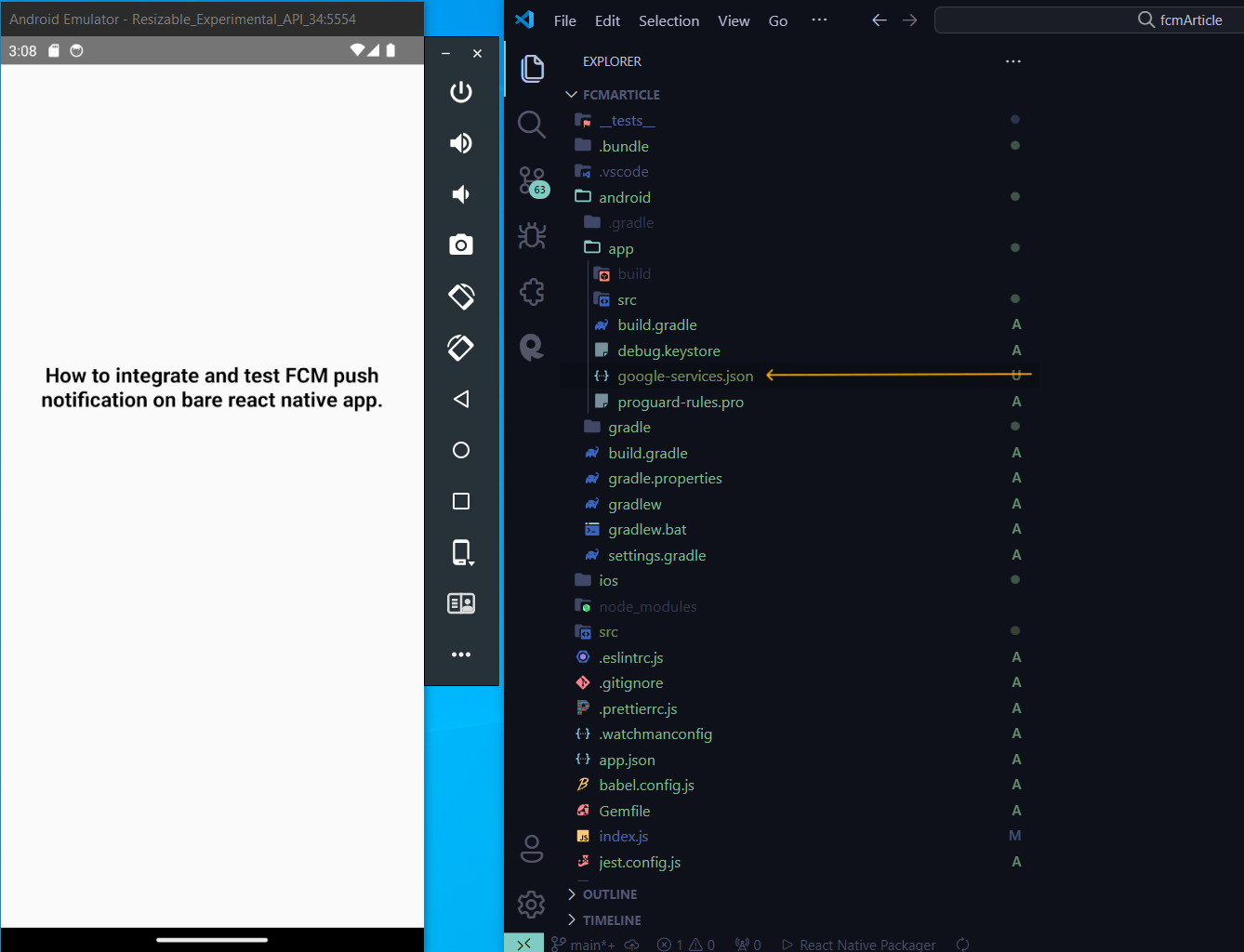Viewport: 1244px width, 952px height.
Task: Expand the __tests__ folder
Action: click(800, 121)
